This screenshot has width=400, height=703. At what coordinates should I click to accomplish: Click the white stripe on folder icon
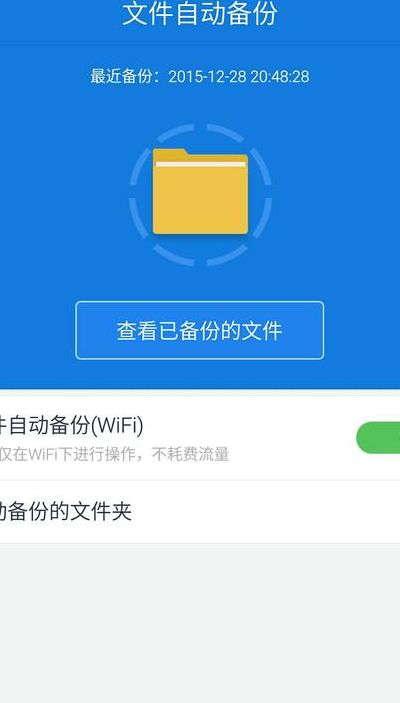200,164
